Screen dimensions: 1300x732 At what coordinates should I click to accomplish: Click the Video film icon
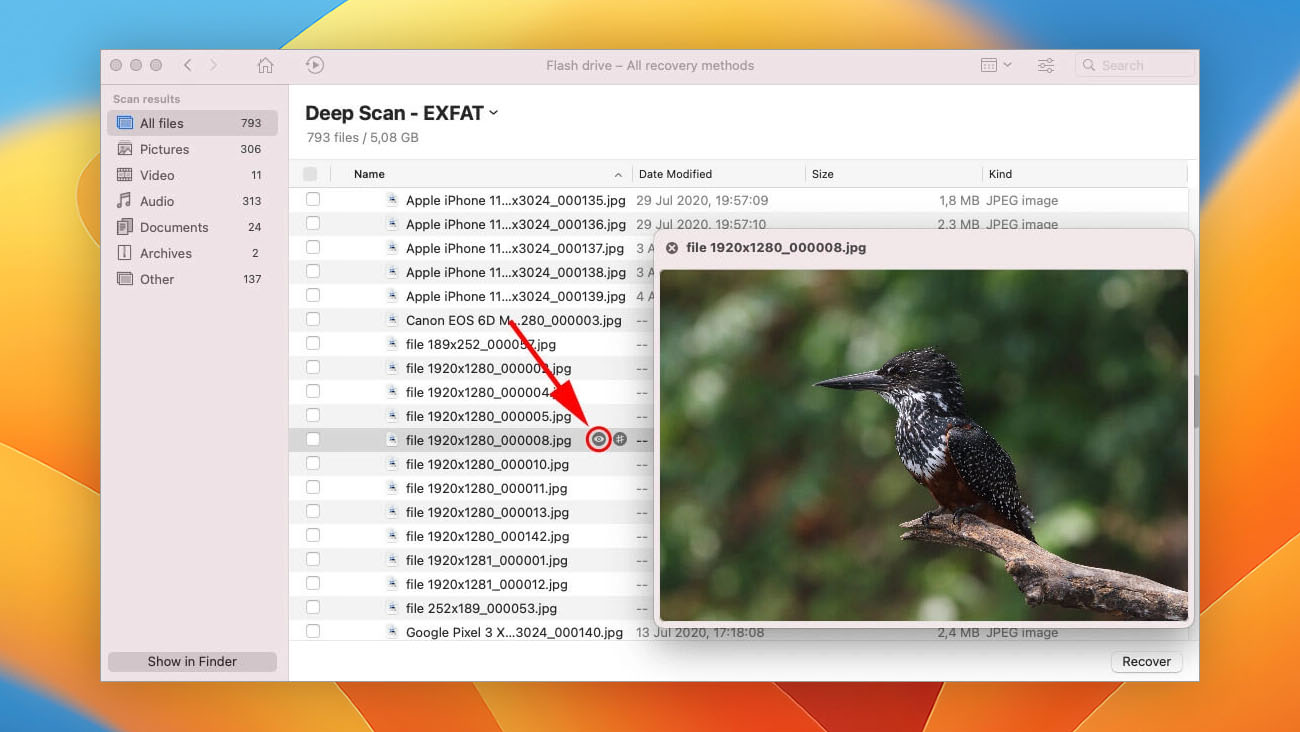125,175
